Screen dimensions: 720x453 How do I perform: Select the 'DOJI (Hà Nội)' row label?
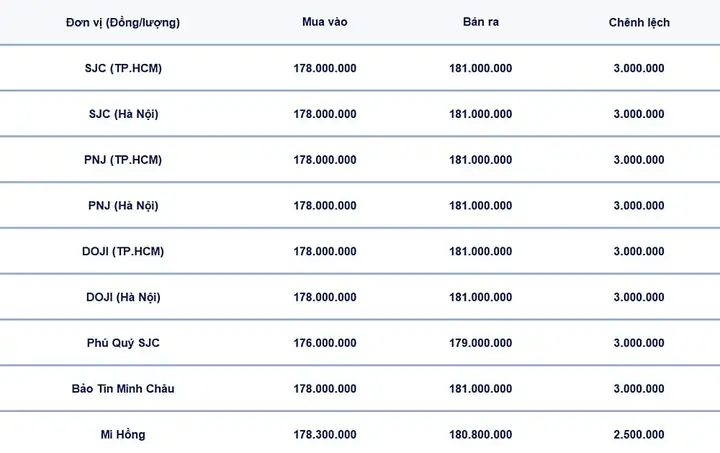[x=123, y=297]
